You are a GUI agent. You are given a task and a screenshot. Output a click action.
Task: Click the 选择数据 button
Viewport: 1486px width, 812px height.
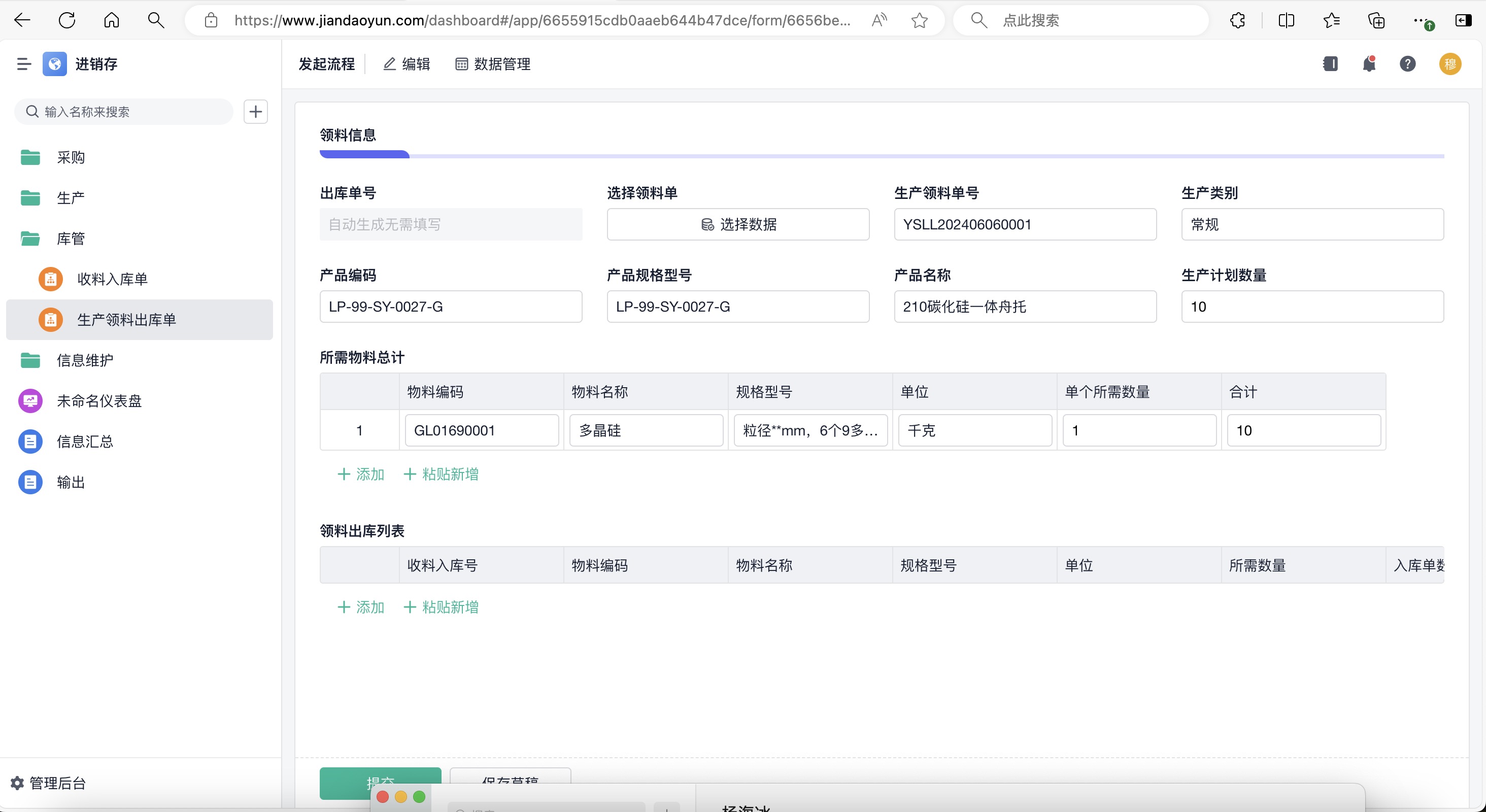738,224
